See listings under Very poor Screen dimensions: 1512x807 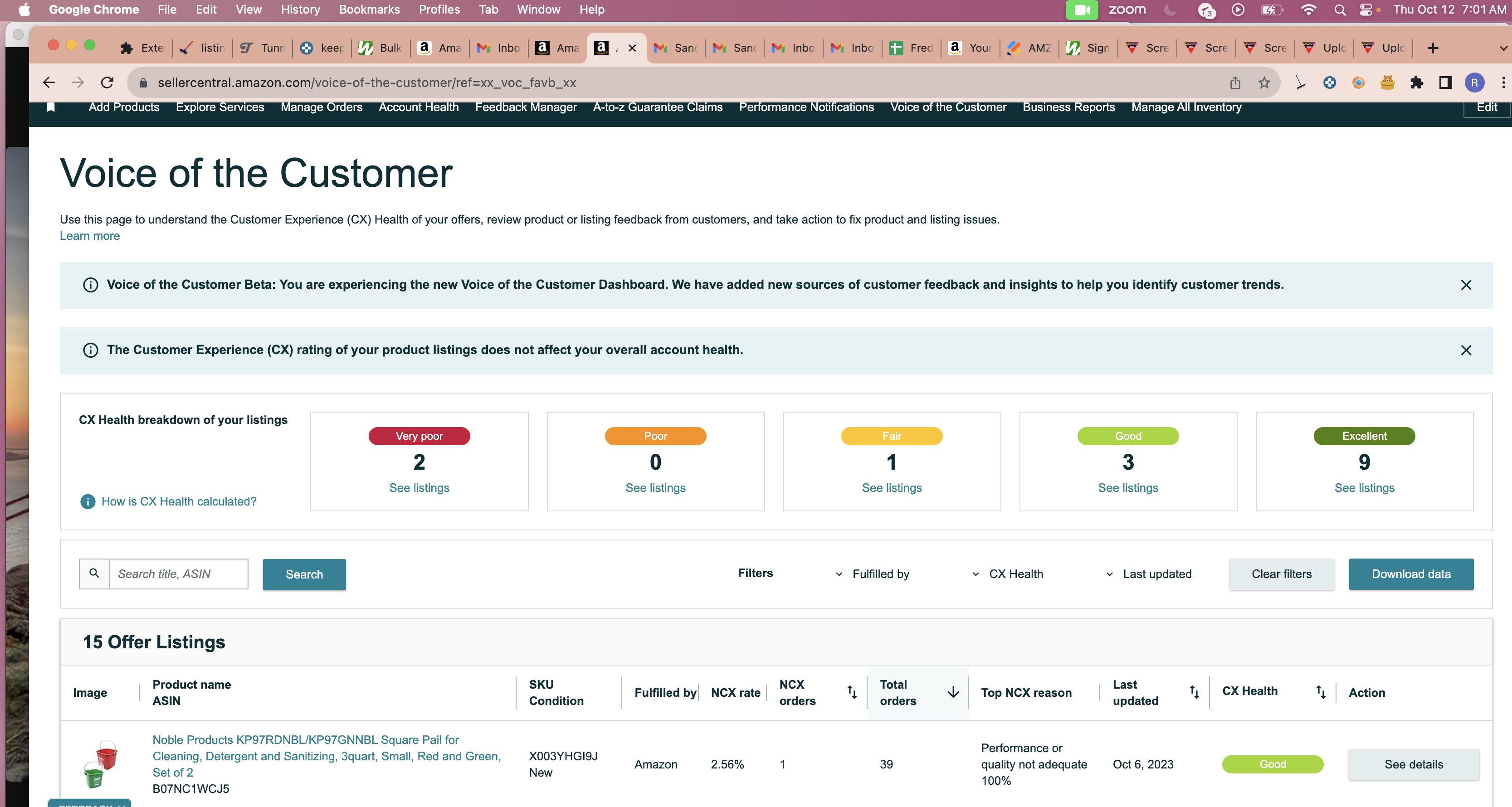point(419,488)
